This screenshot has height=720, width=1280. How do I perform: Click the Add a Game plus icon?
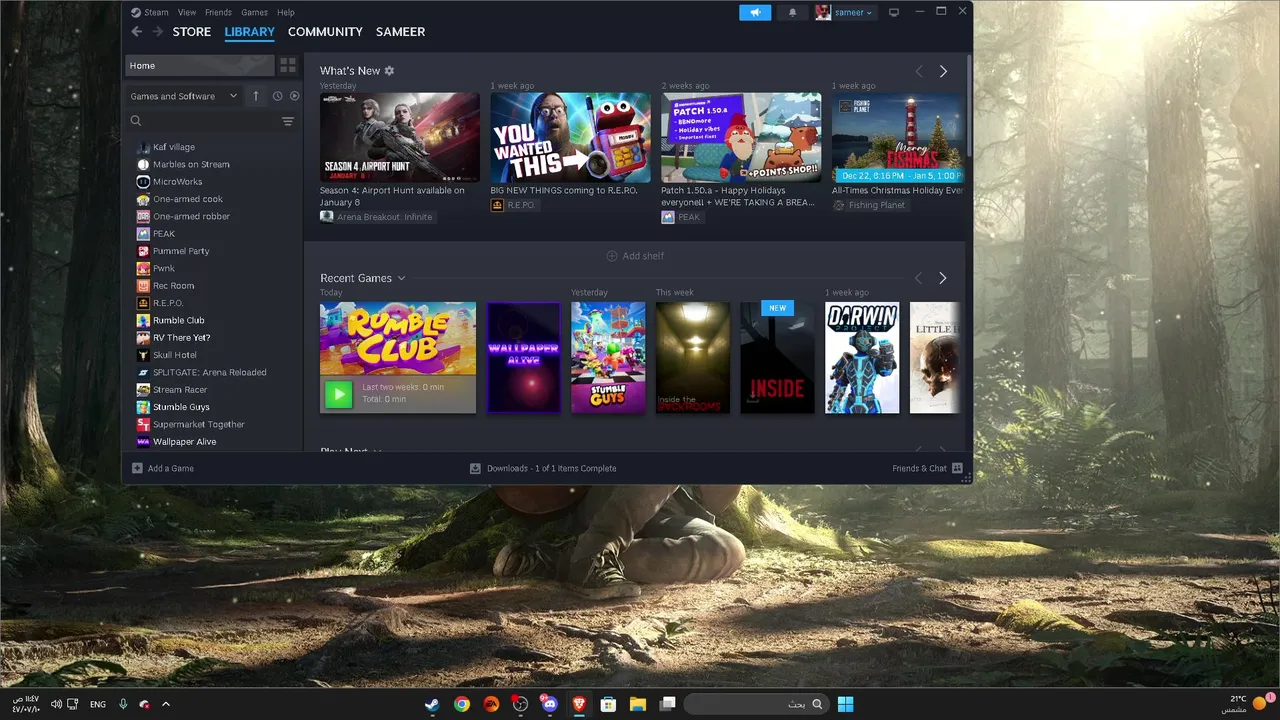click(137, 468)
